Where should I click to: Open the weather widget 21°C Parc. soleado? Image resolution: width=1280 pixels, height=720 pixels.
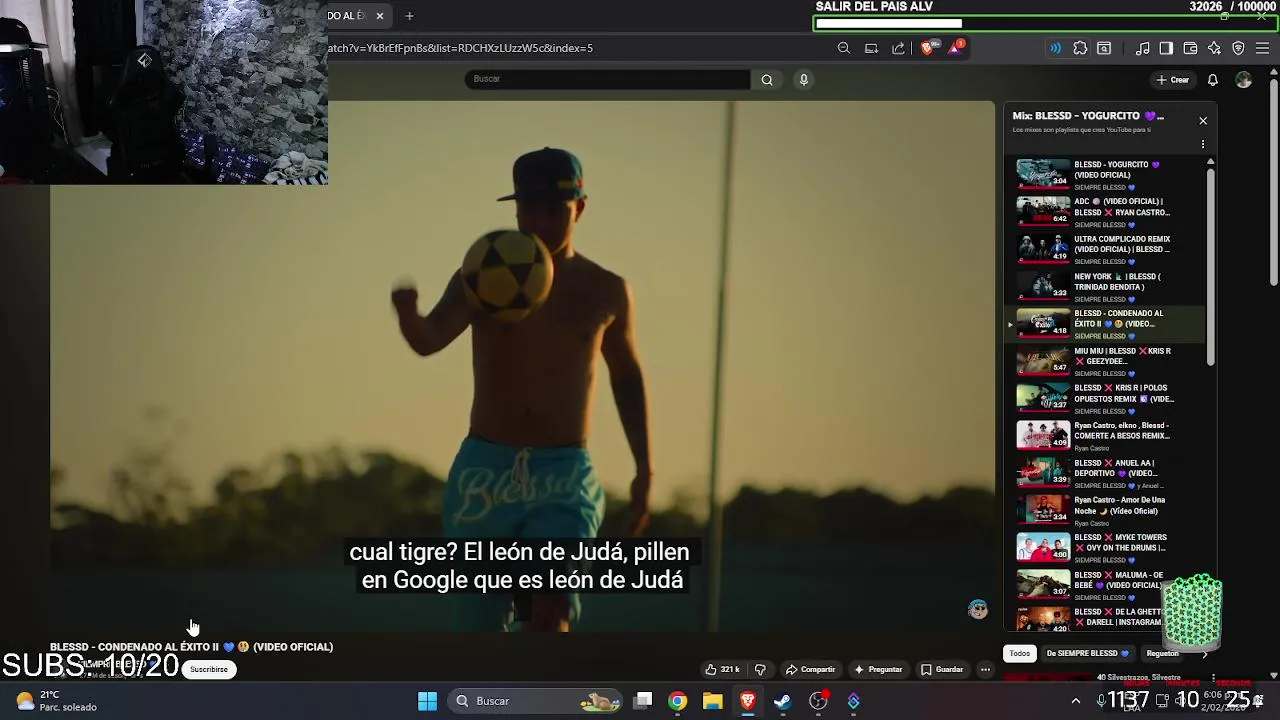pyautogui.click(x=58, y=701)
